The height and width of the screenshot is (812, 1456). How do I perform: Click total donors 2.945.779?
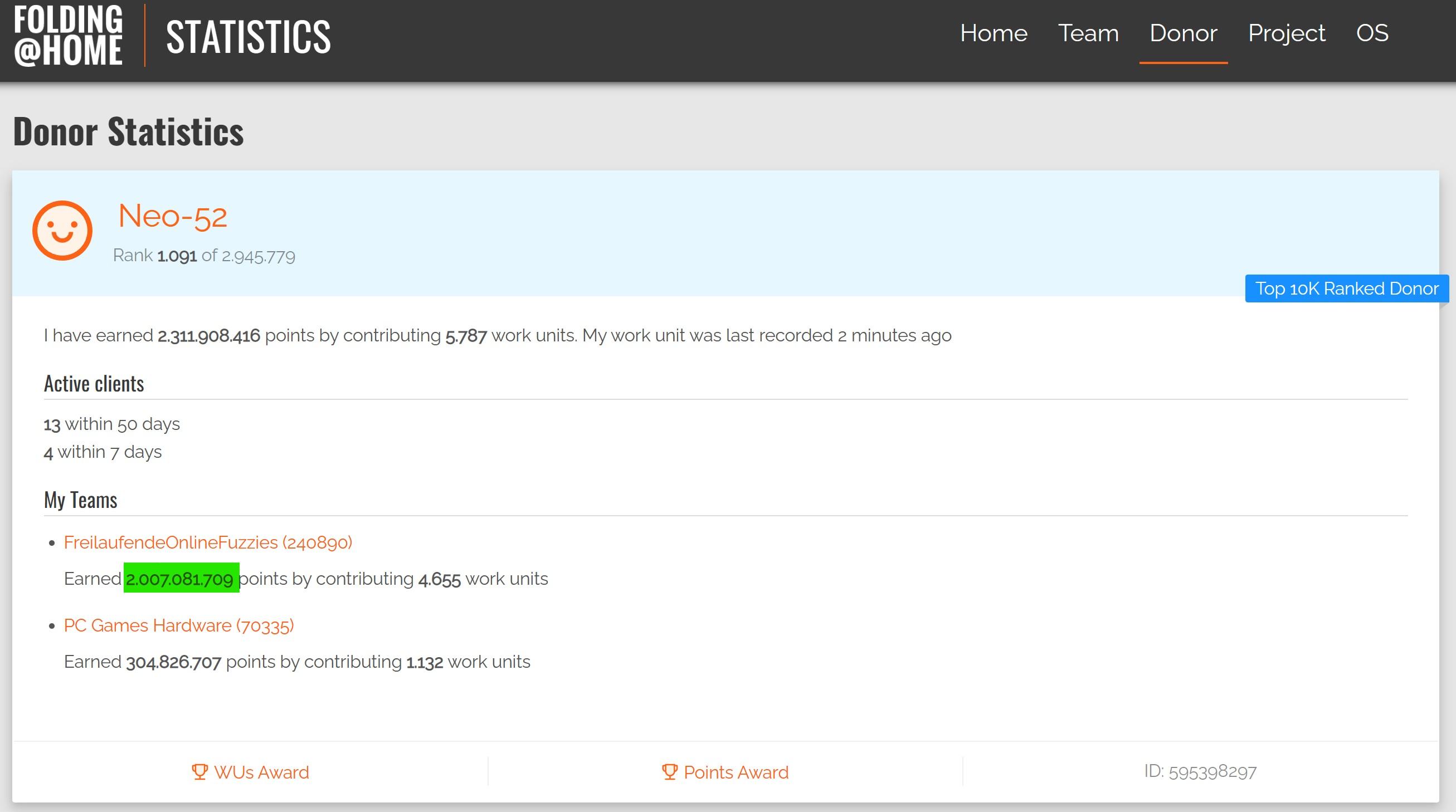coord(259,256)
